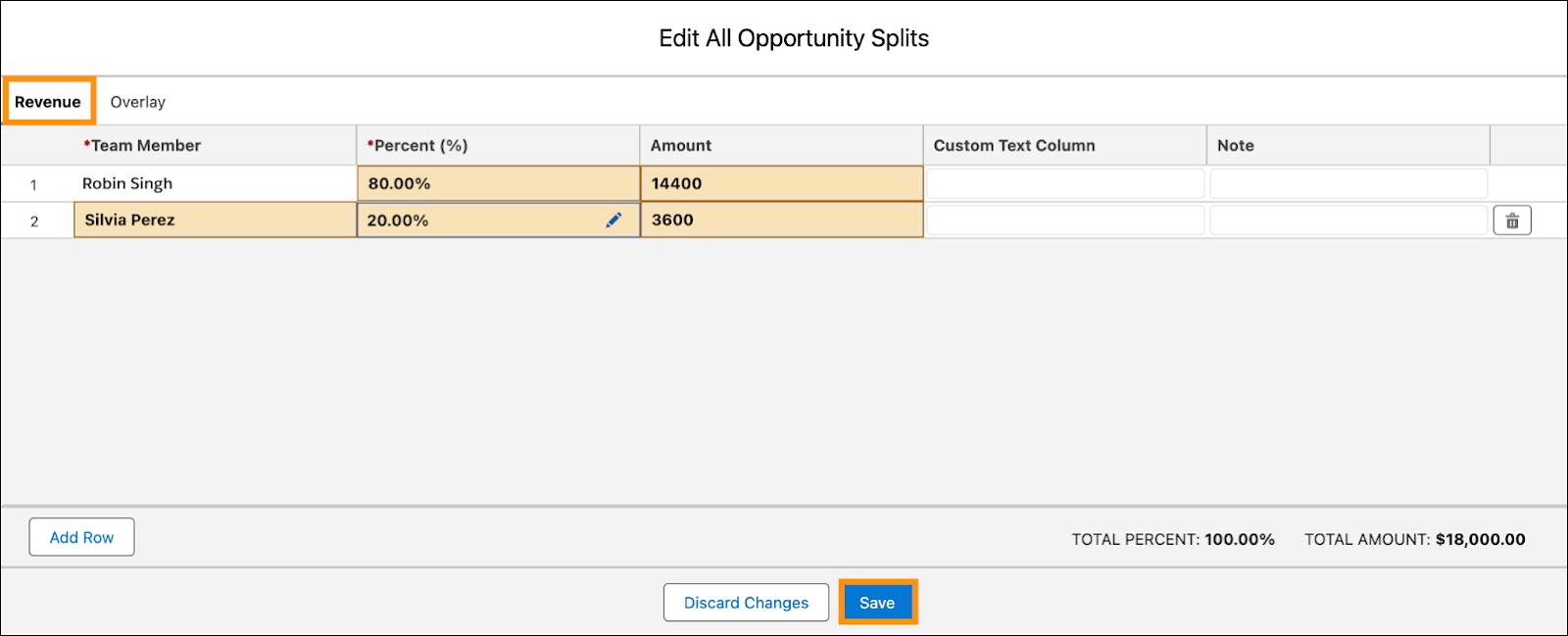This screenshot has width=1568, height=636.
Task: Click the Total Amount $18,000.00 value
Action: pyautogui.click(x=1480, y=539)
